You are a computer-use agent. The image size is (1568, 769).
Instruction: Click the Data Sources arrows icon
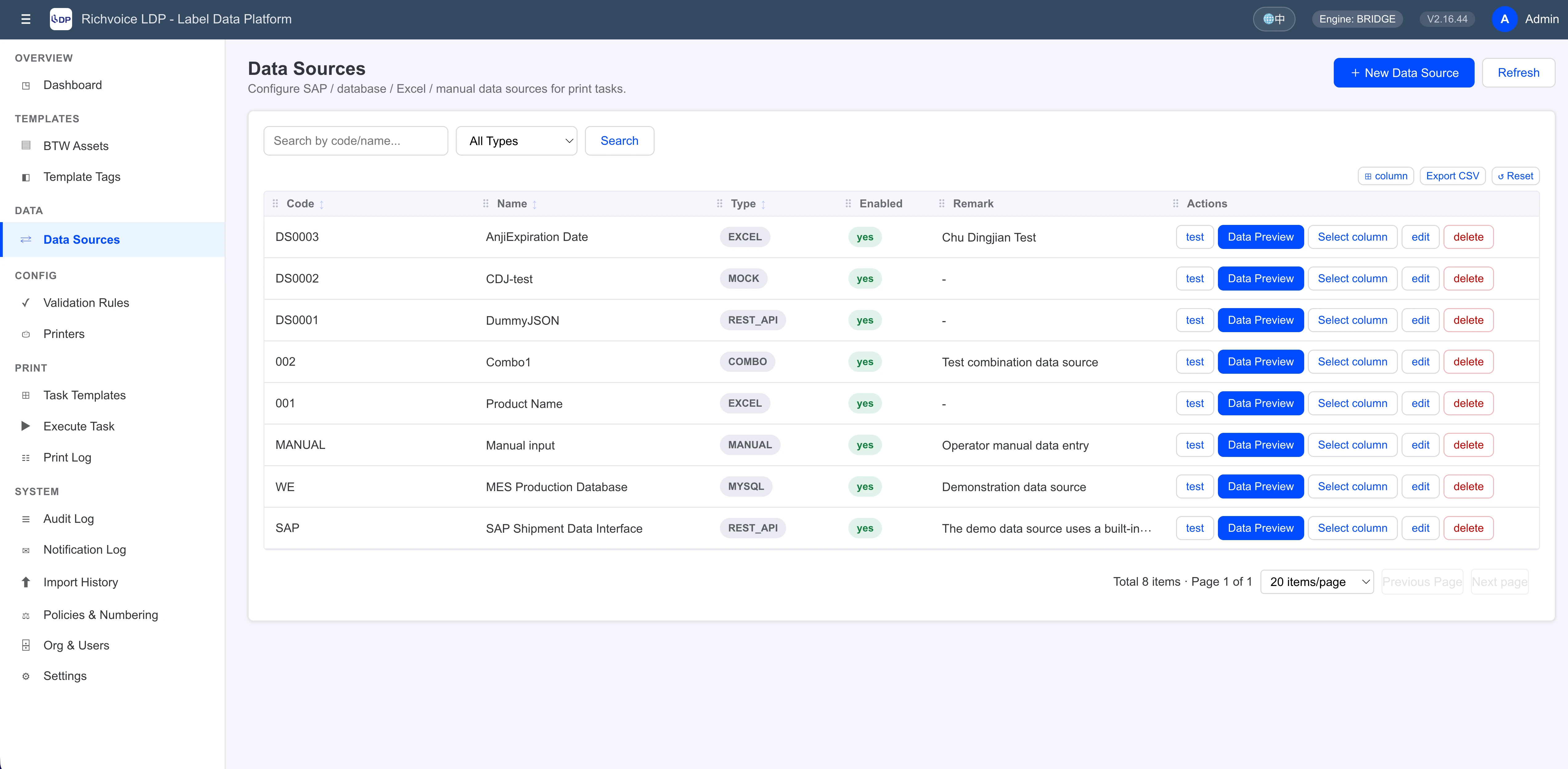coord(26,240)
